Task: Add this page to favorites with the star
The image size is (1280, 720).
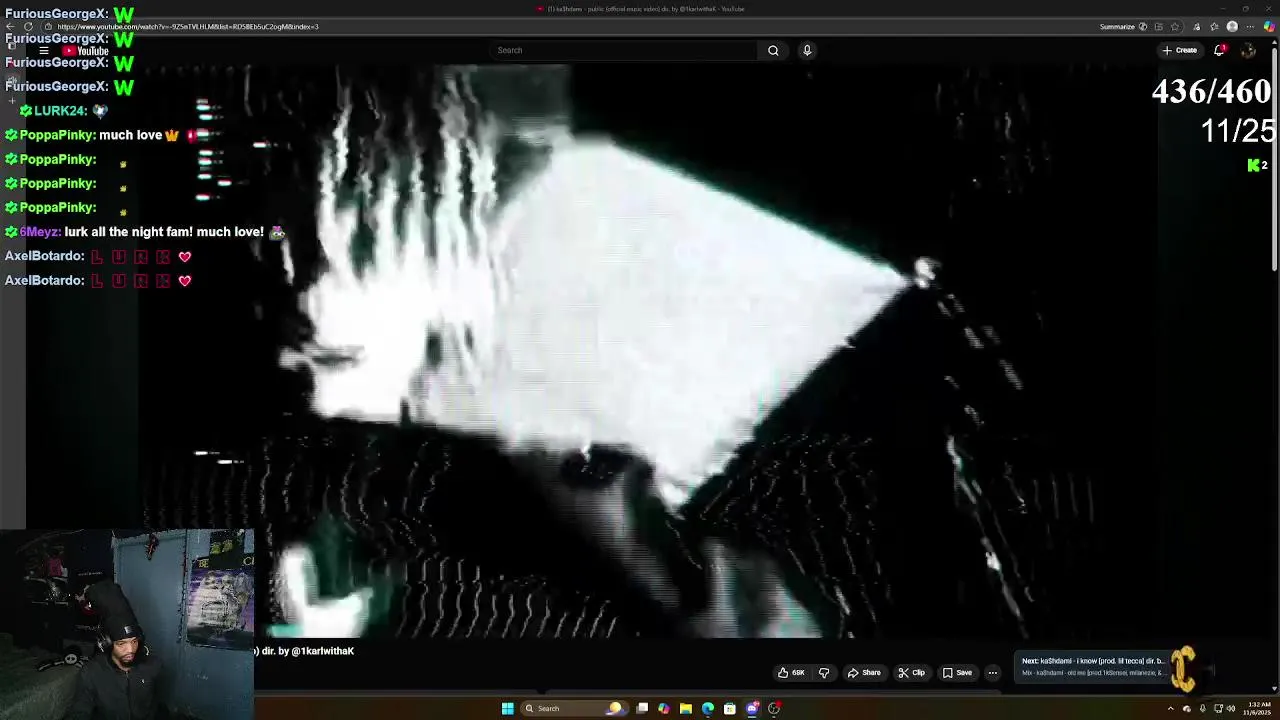Action: (1175, 27)
